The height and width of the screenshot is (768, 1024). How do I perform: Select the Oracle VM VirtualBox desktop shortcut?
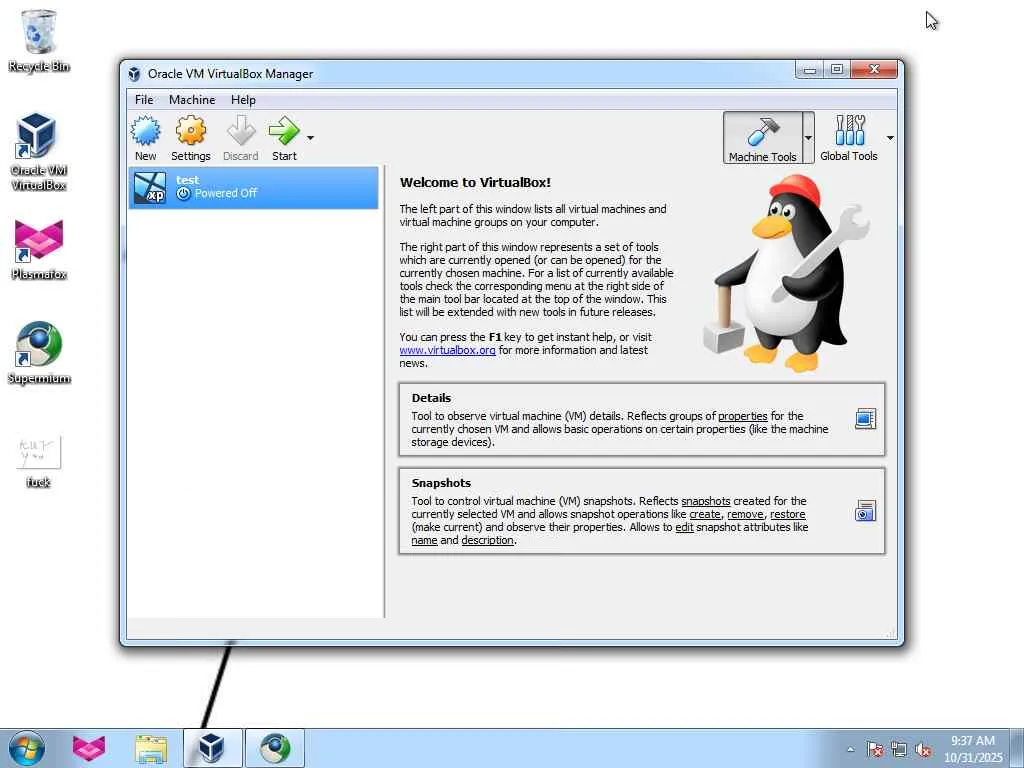39,152
